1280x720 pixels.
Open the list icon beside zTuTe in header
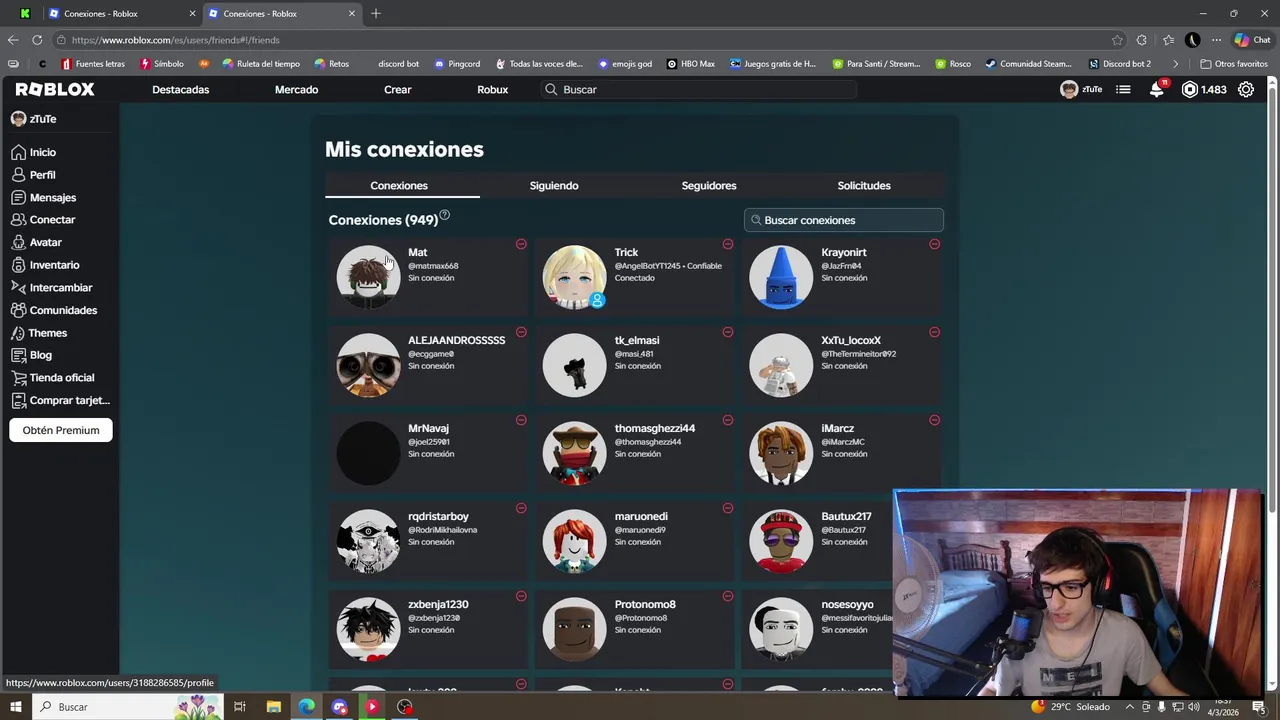pyautogui.click(x=1123, y=89)
